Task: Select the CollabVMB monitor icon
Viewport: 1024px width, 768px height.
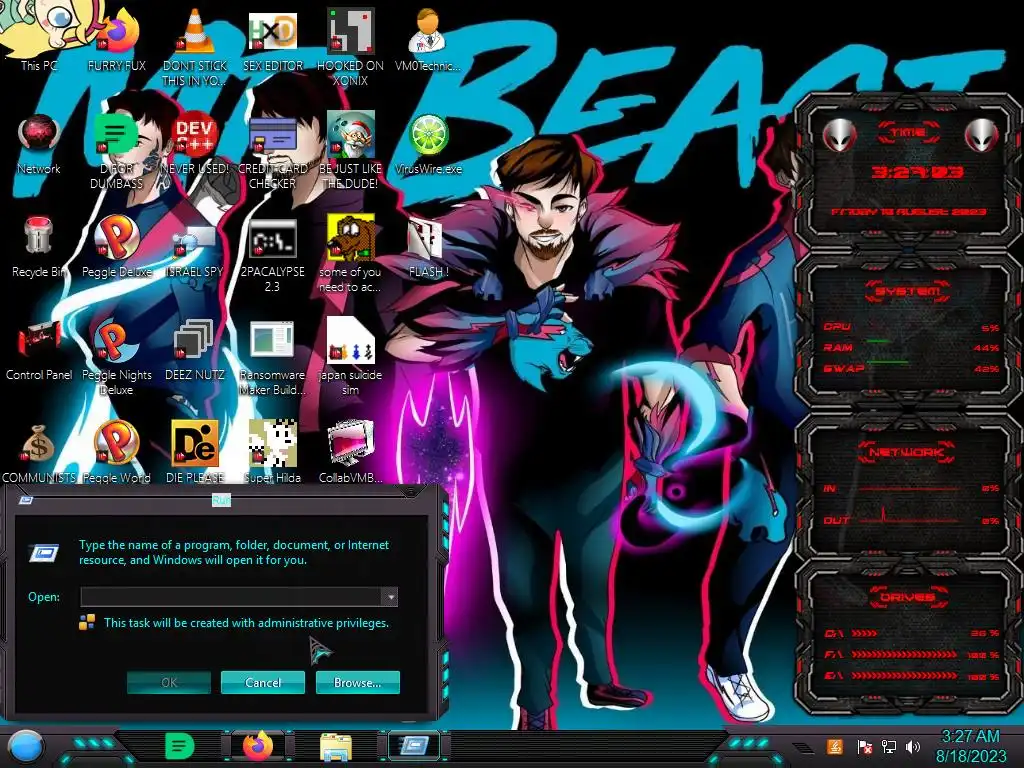Action: pyautogui.click(x=351, y=452)
